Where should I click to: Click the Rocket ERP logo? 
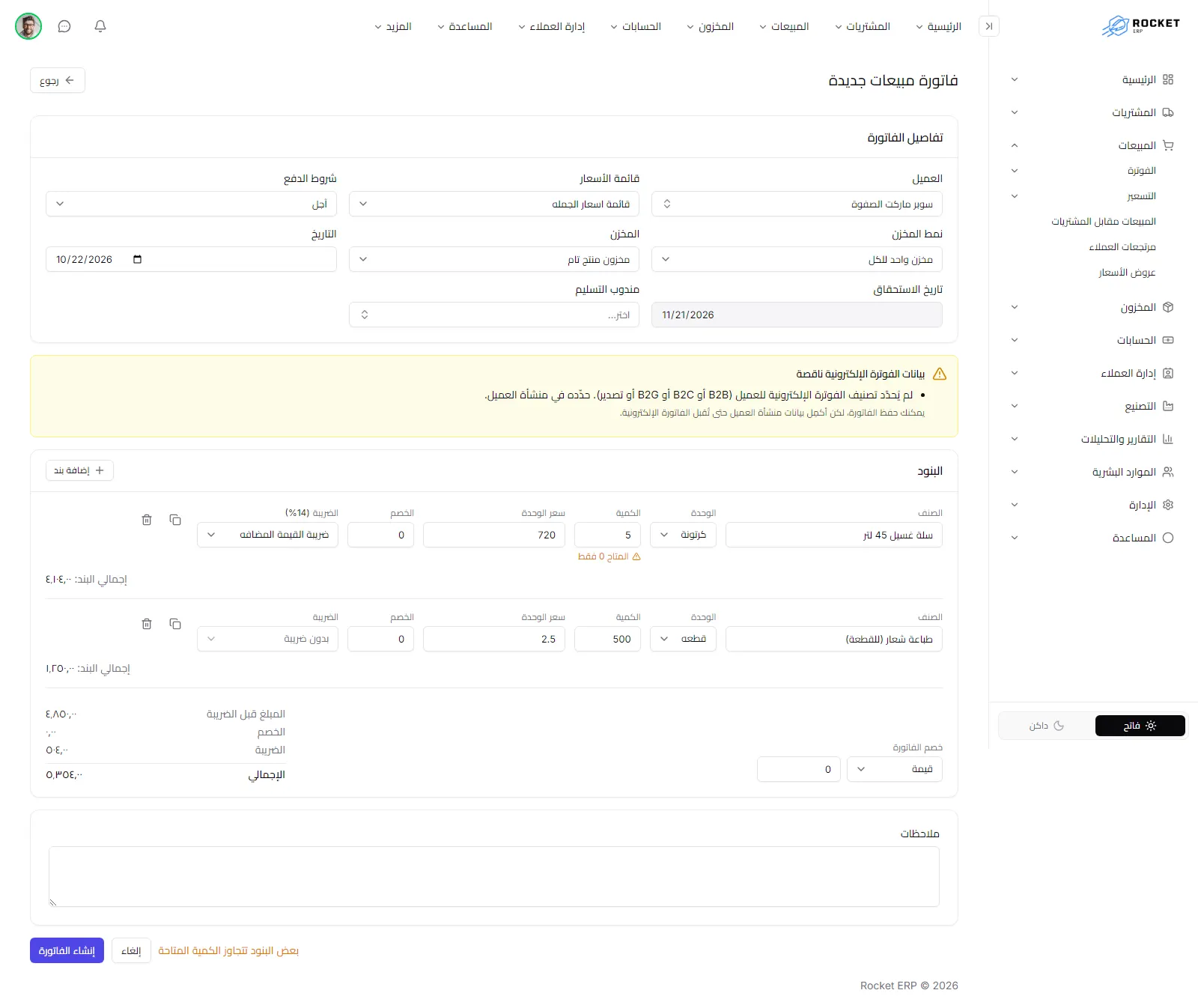coord(1140,26)
